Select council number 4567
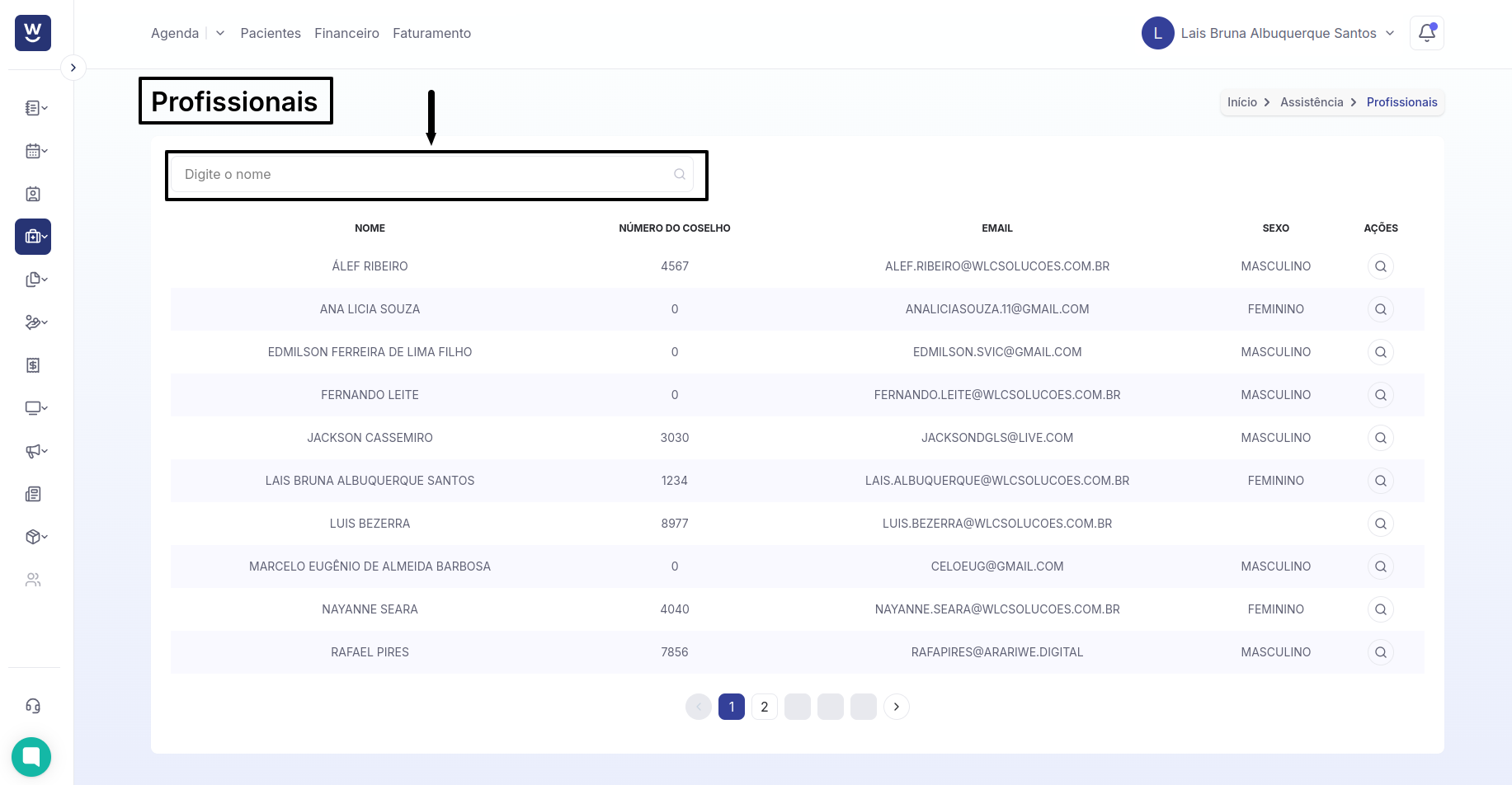The height and width of the screenshot is (785, 1512). tap(675, 266)
